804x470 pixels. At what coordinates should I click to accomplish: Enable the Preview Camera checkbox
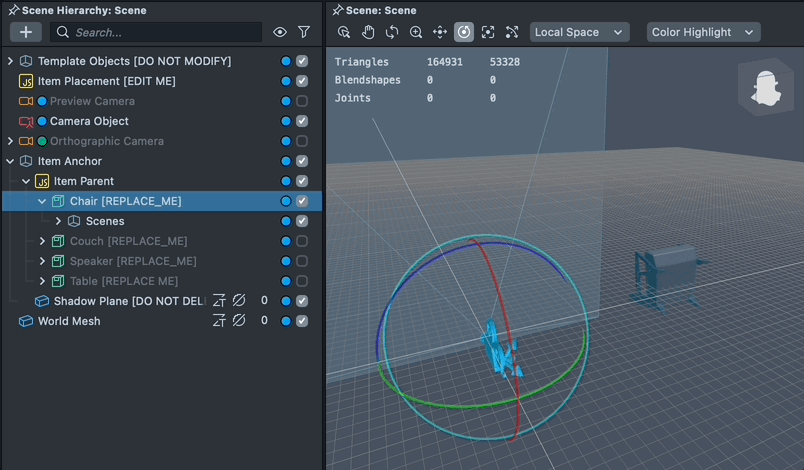(302, 101)
